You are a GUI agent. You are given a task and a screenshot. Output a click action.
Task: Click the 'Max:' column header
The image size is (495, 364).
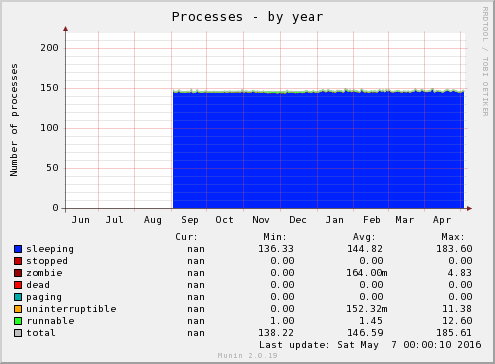pos(453,237)
